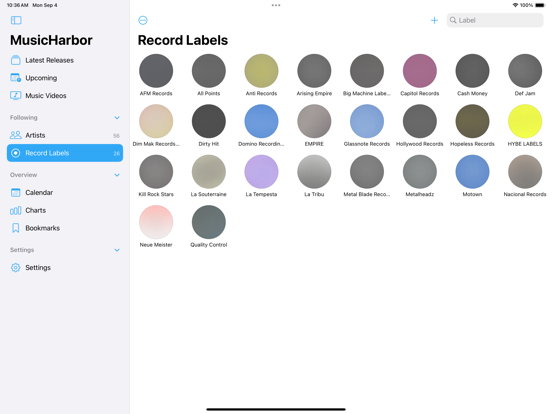Open Capitol Records label

pyautogui.click(x=420, y=71)
